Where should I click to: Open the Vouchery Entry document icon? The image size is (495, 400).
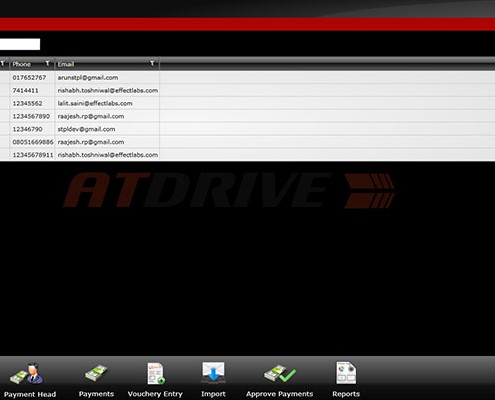point(156,373)
